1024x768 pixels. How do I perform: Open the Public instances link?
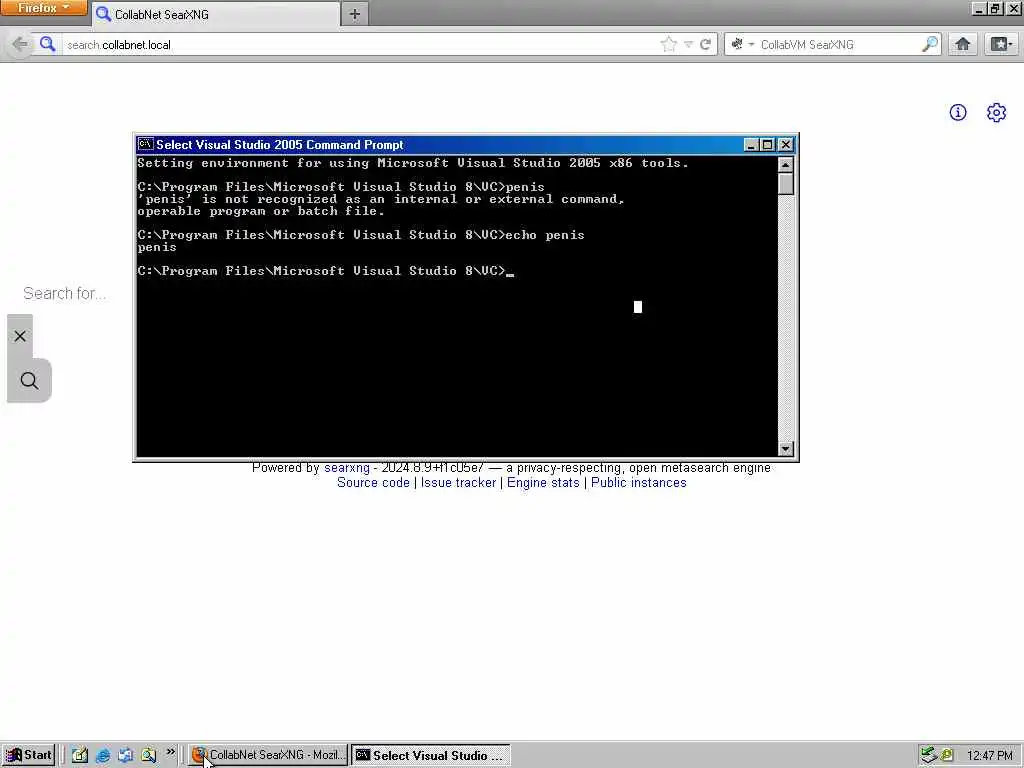(x=639, y=483)
